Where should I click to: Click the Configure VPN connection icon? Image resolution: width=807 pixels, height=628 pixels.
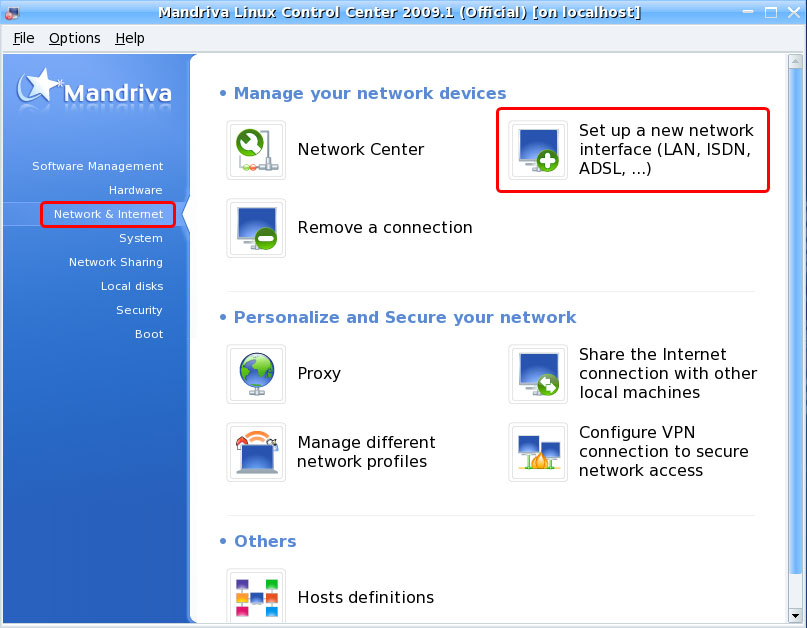coord(538,452)
